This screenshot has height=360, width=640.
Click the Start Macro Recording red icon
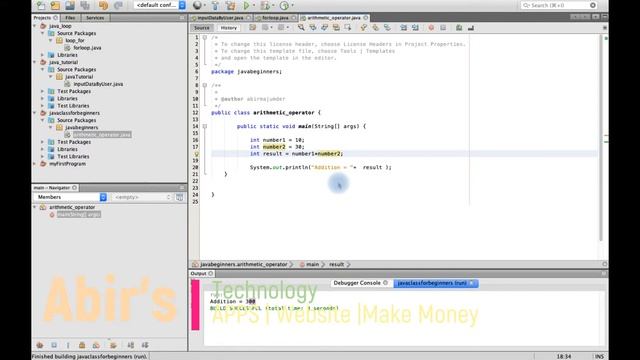point(431,28)
